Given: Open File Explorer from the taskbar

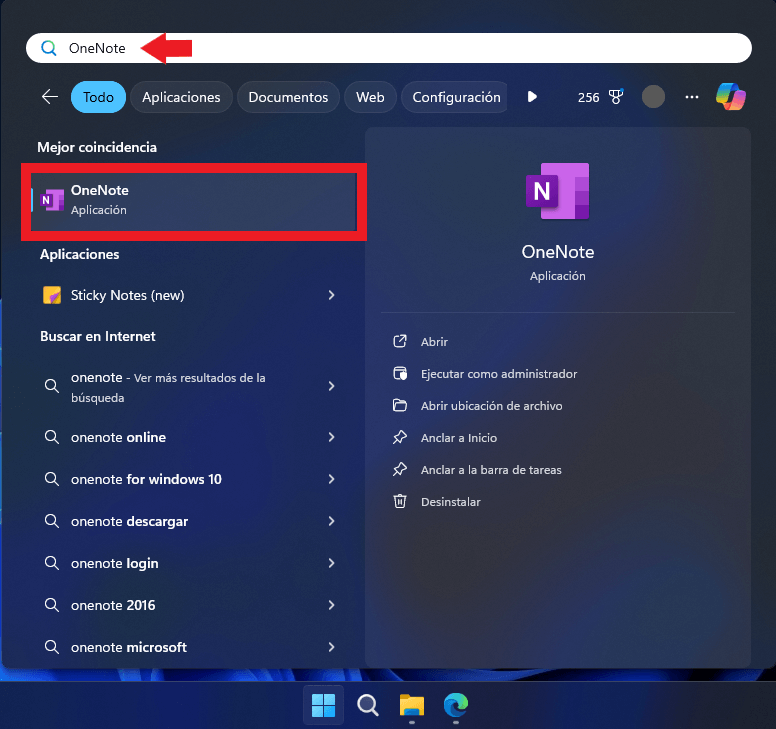Looking at the screenshot, I should point(412,705).
